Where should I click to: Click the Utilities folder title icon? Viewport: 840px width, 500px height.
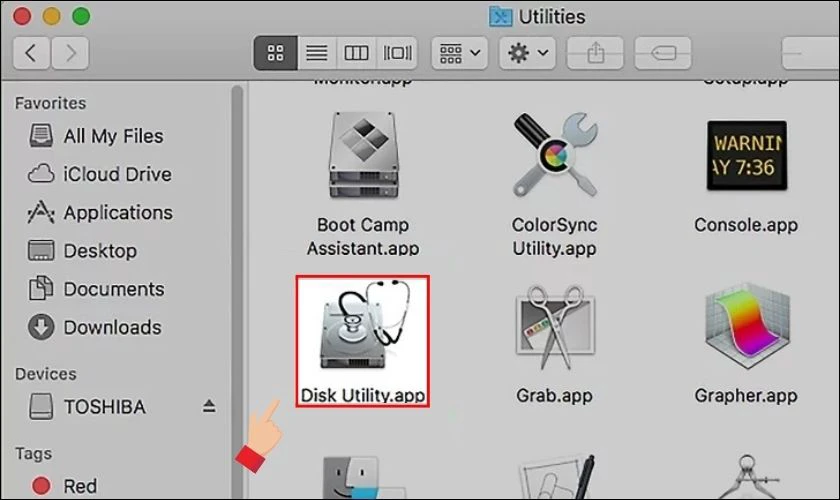tap(501, 17)
